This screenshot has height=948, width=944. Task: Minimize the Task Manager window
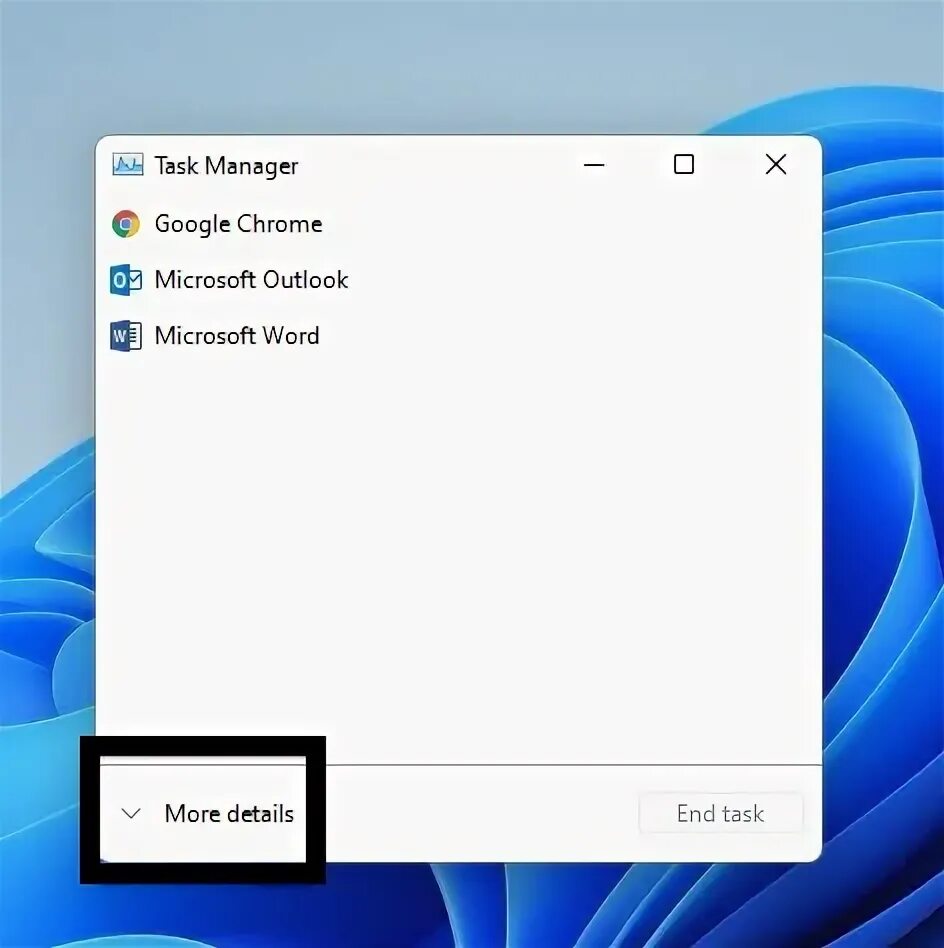coord(594,164)
